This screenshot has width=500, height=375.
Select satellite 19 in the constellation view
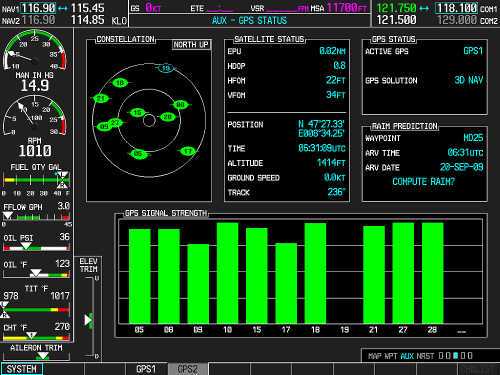[166, 69]
